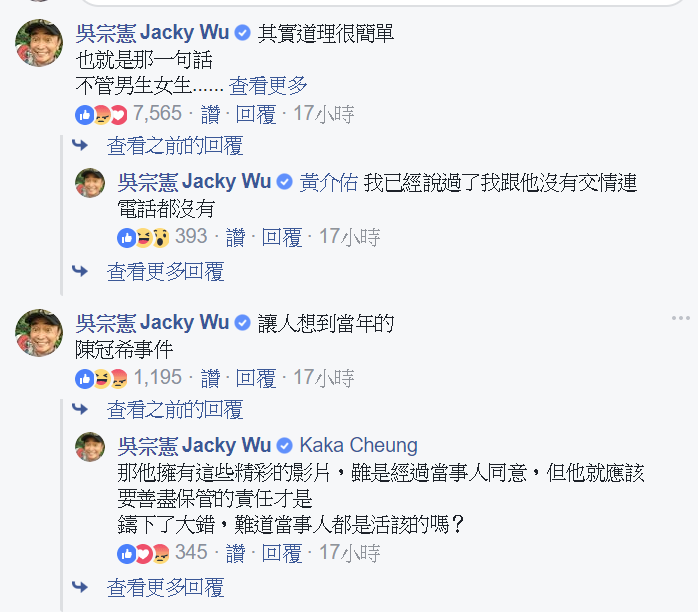This screenshot has height=612, width=698.
Task: Like the reply that has 393 reactions
Action: 235,237
